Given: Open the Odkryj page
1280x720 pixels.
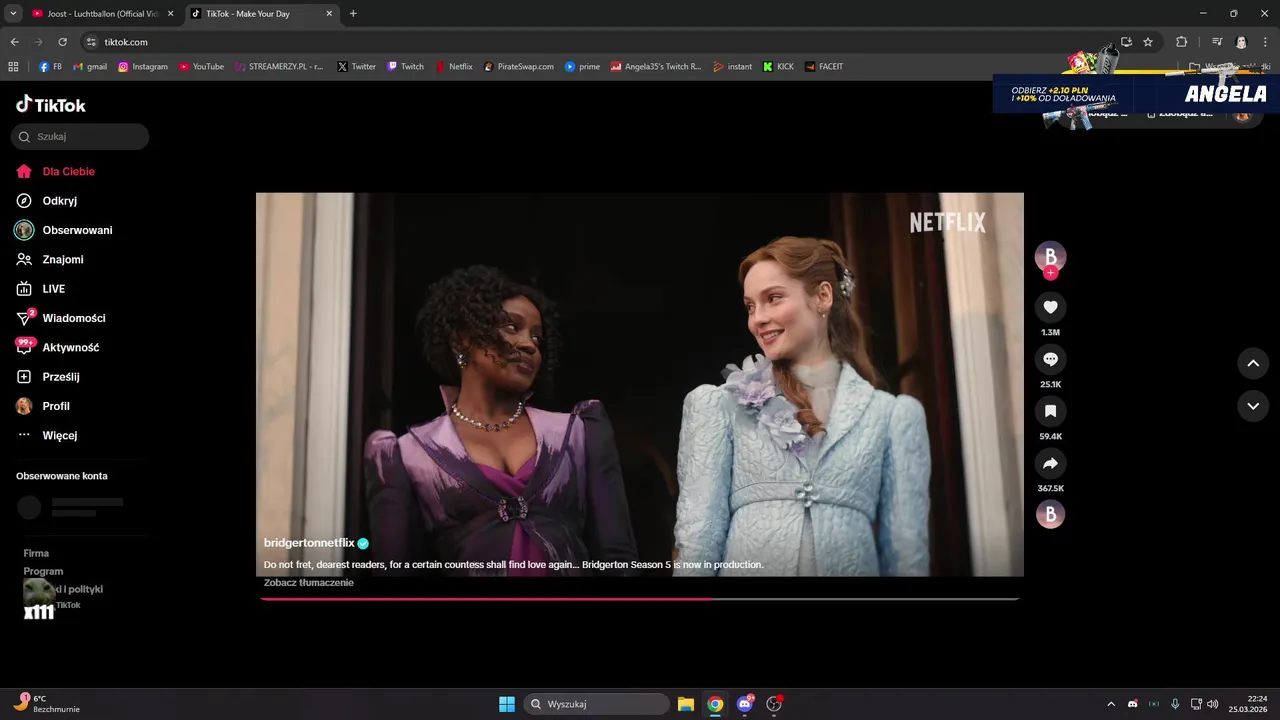Looking at the screenshot, I should pos(47,201).
